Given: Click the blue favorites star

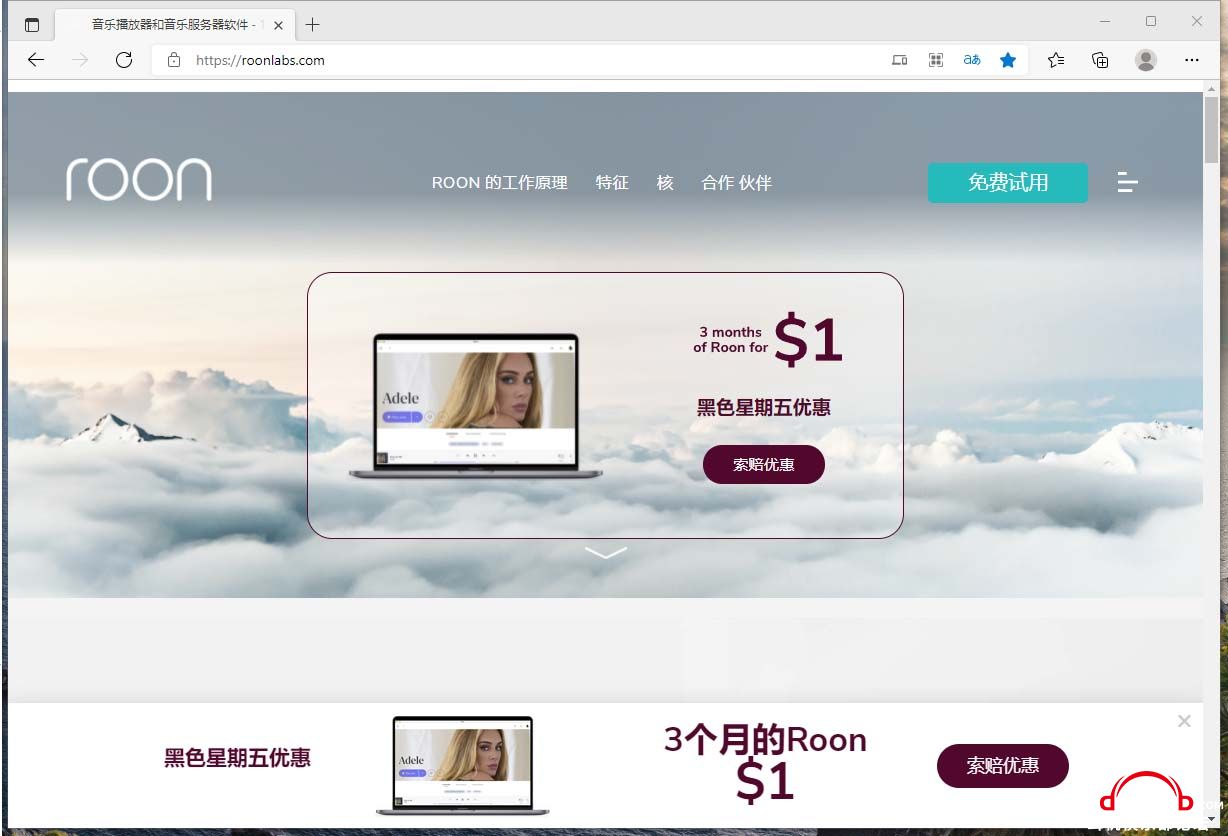Looking at the screenshot, I should tap(1008, 60).
